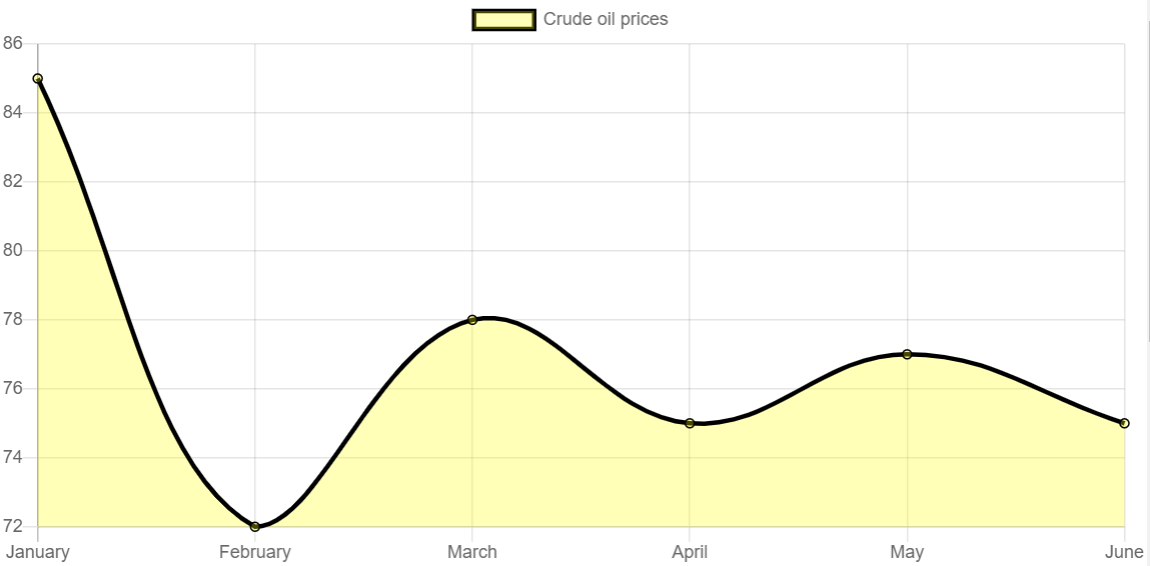Click the 76 y-axis tick label

pyautogui.click(x=13, y=389)
